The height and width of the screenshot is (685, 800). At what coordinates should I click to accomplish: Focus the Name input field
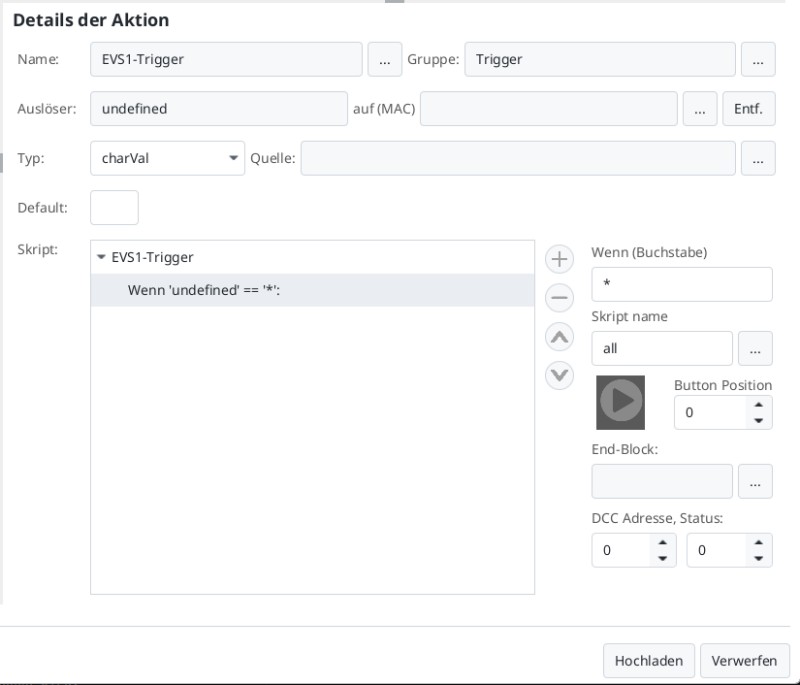point(226,60)
